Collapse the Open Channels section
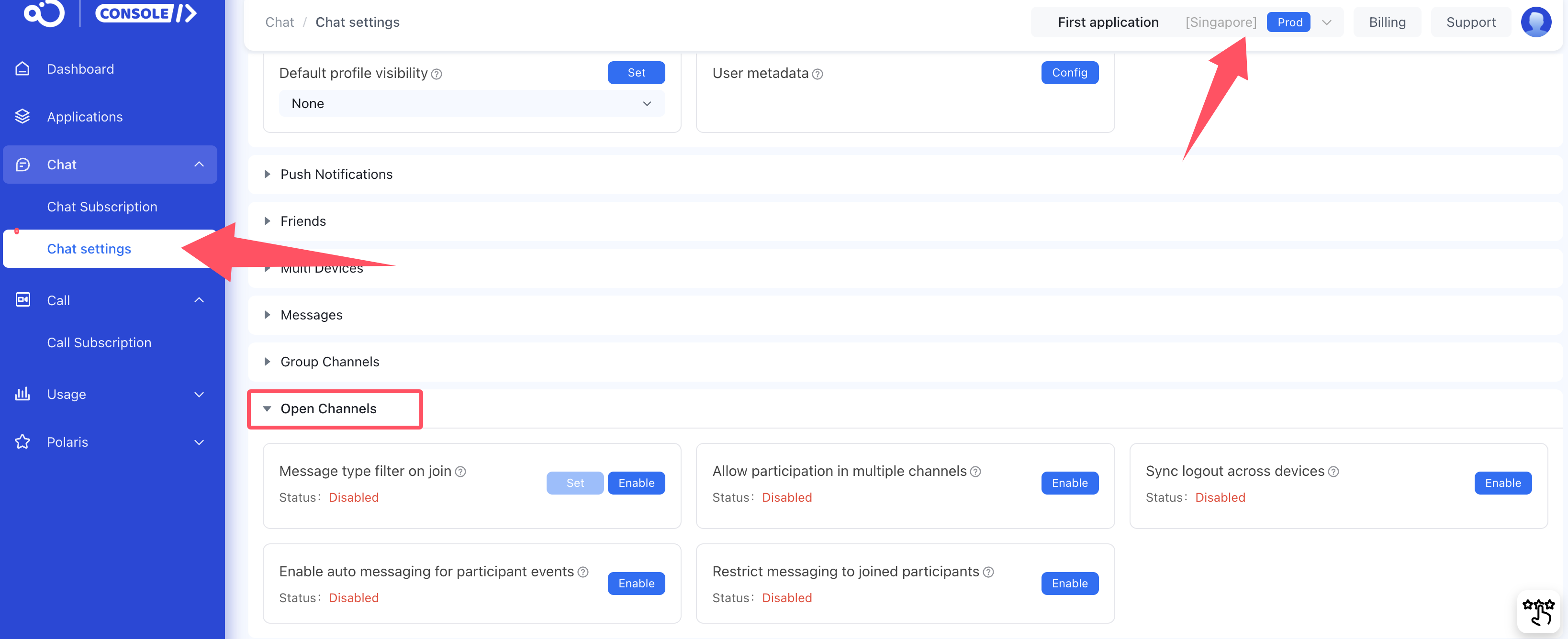This screenshot has width=1568, height=639. pyautogui.click(x=328, y=408)
